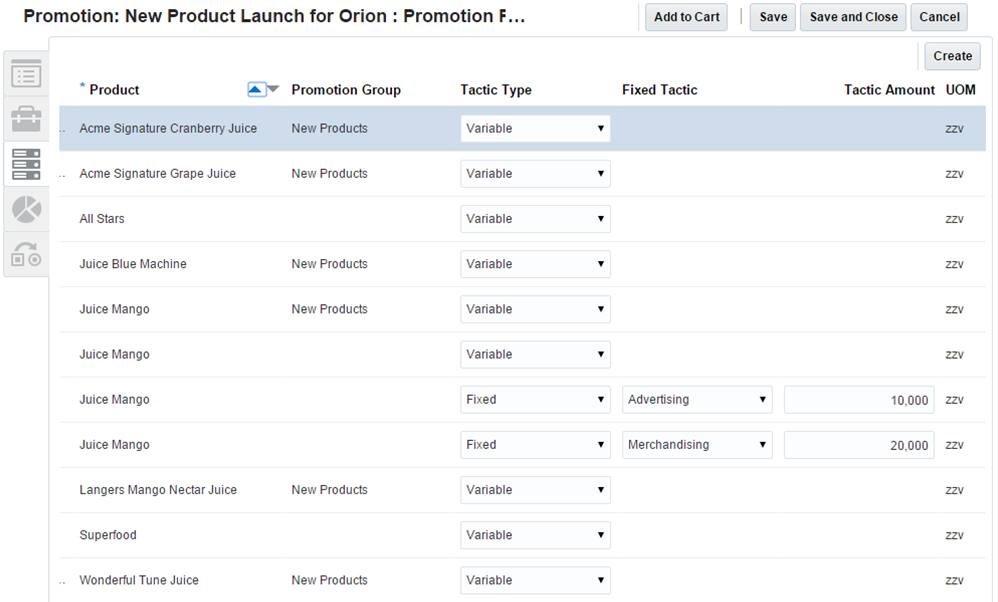Open Tactic Type dropdown for Superfood
Screen dimensions: 998x602
535,535
